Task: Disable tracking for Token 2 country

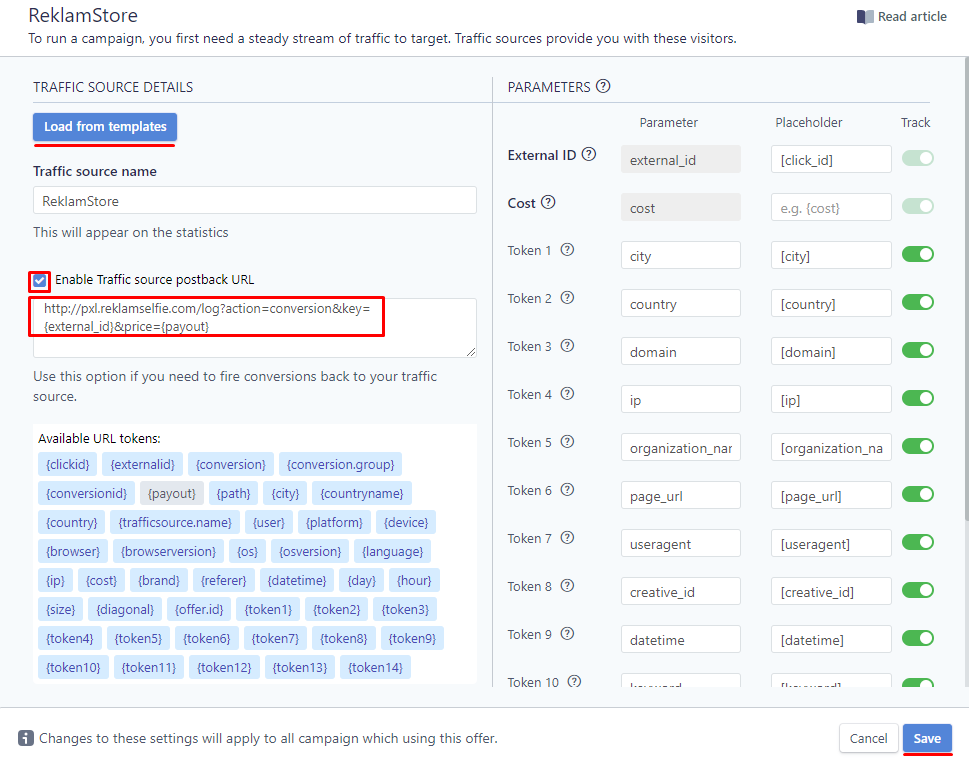Action: coord(917,302)
